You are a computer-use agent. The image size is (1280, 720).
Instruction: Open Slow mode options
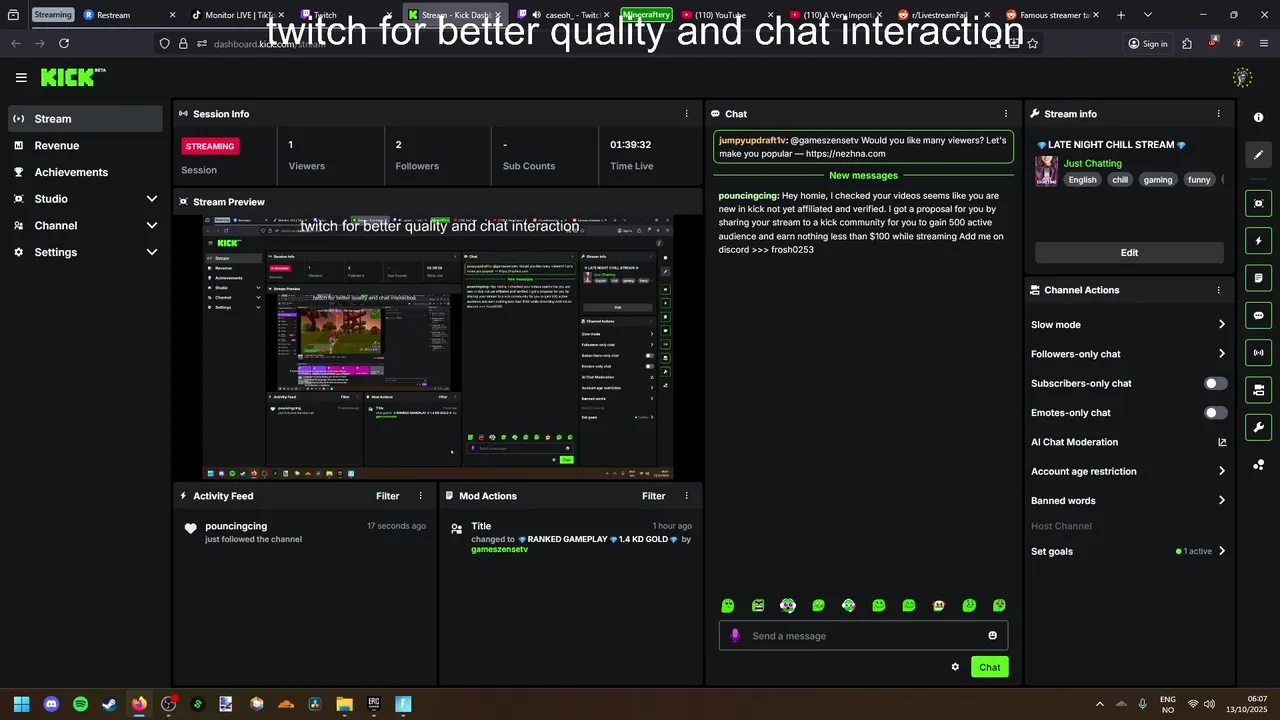click(x=1128, y=325)
